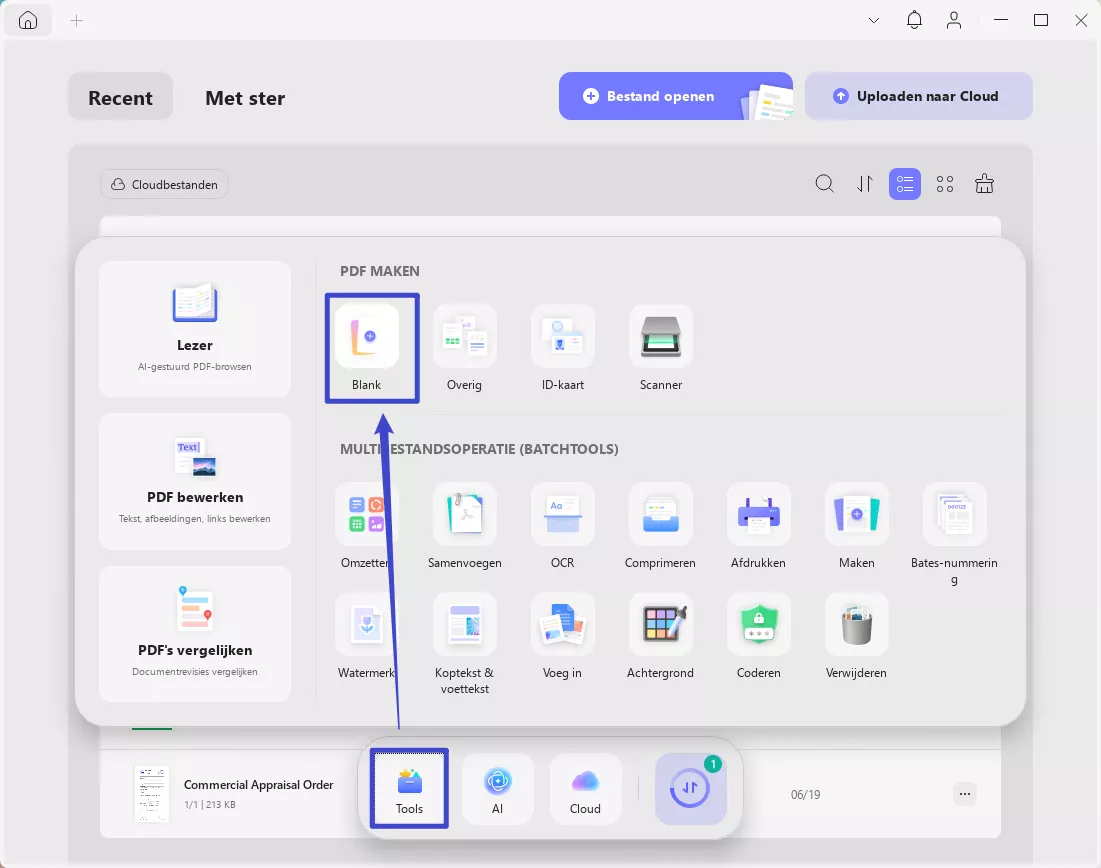Click Uploaden naar Cloud button

point(918,96)
